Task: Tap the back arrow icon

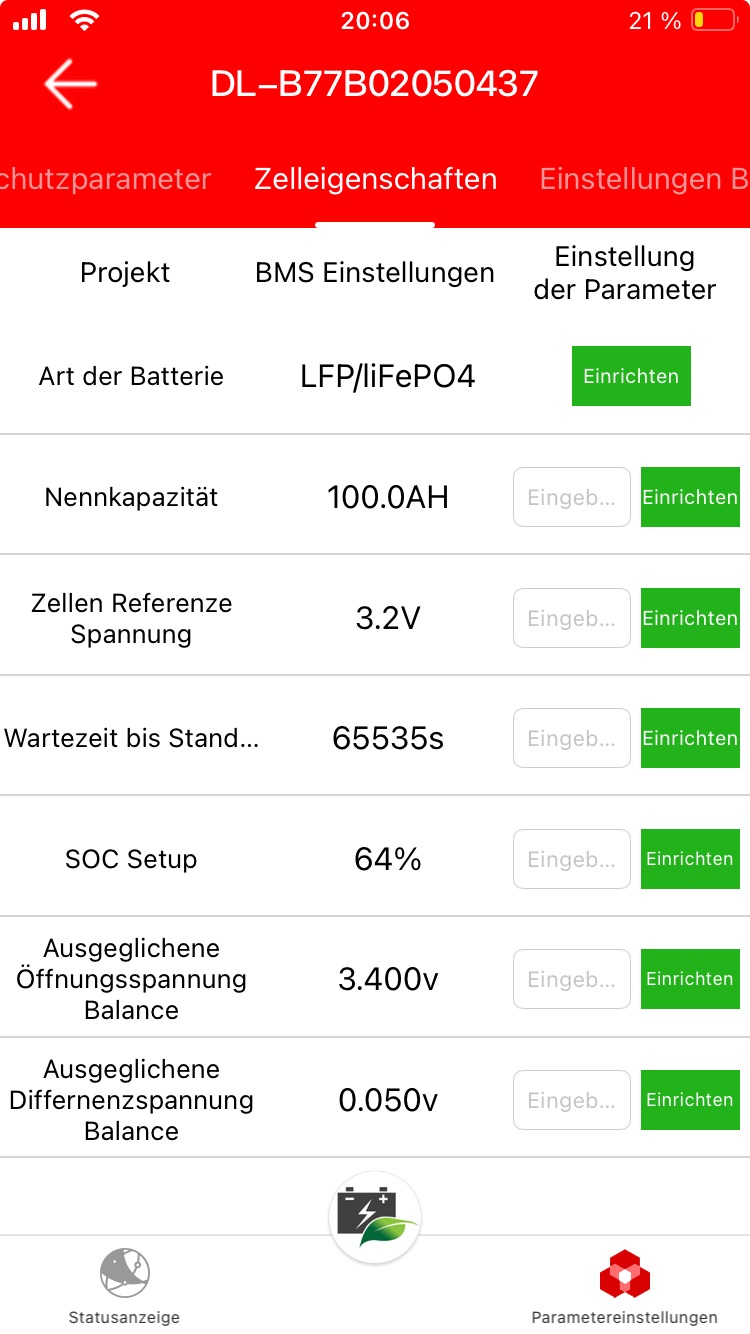Action: tap(70, 84)
